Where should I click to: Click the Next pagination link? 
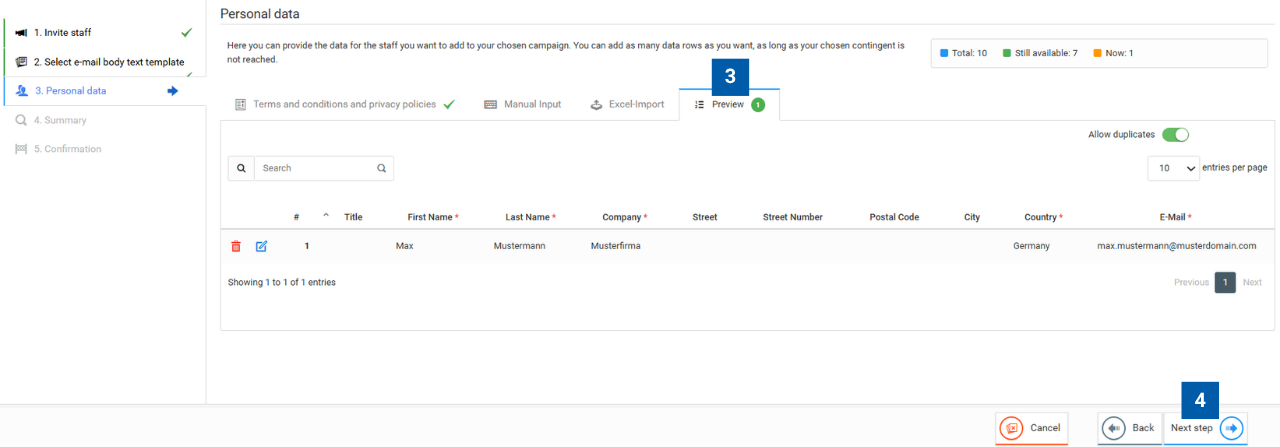pos(1252,283)
